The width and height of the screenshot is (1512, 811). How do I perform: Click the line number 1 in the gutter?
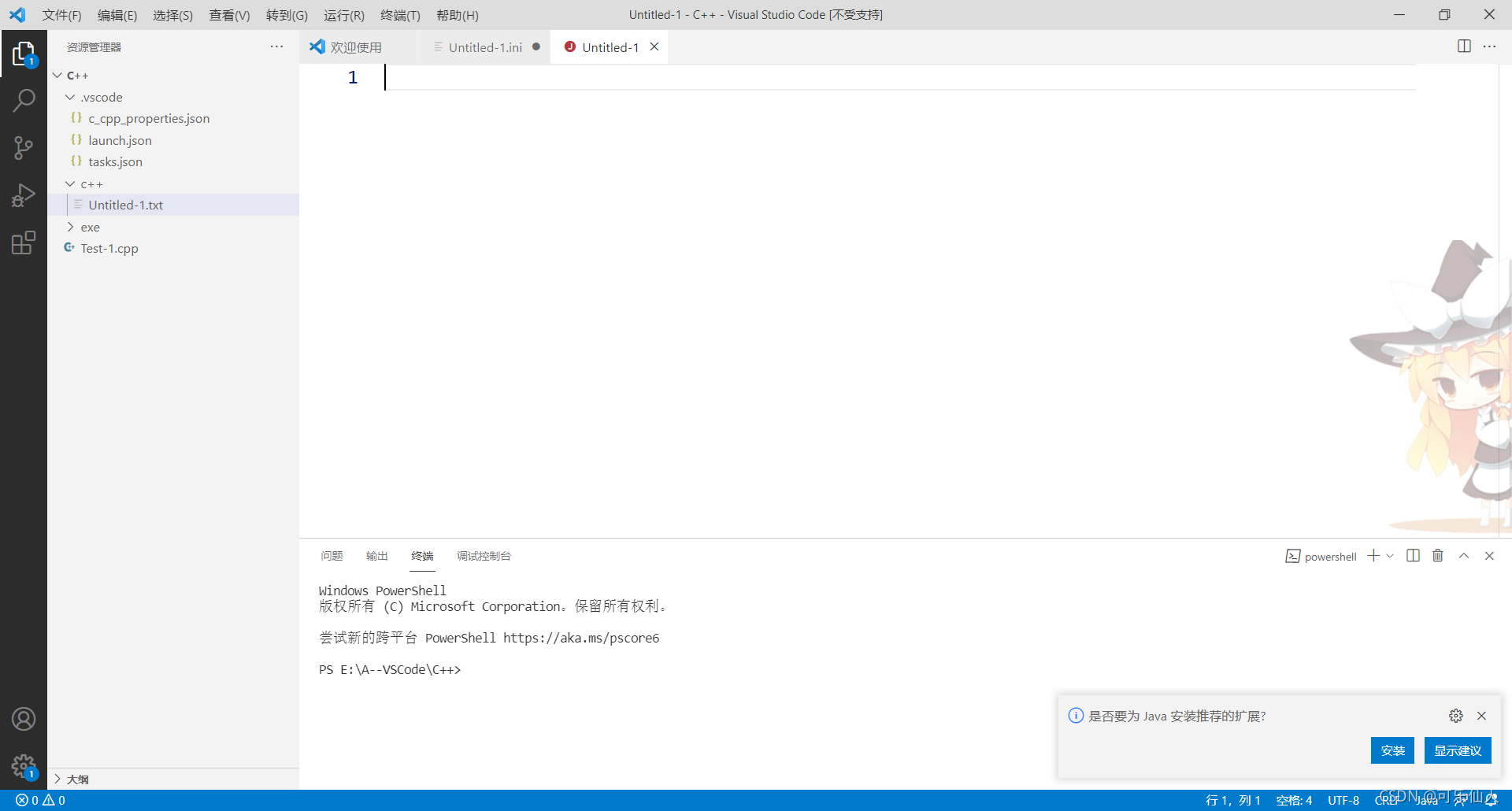353,77
